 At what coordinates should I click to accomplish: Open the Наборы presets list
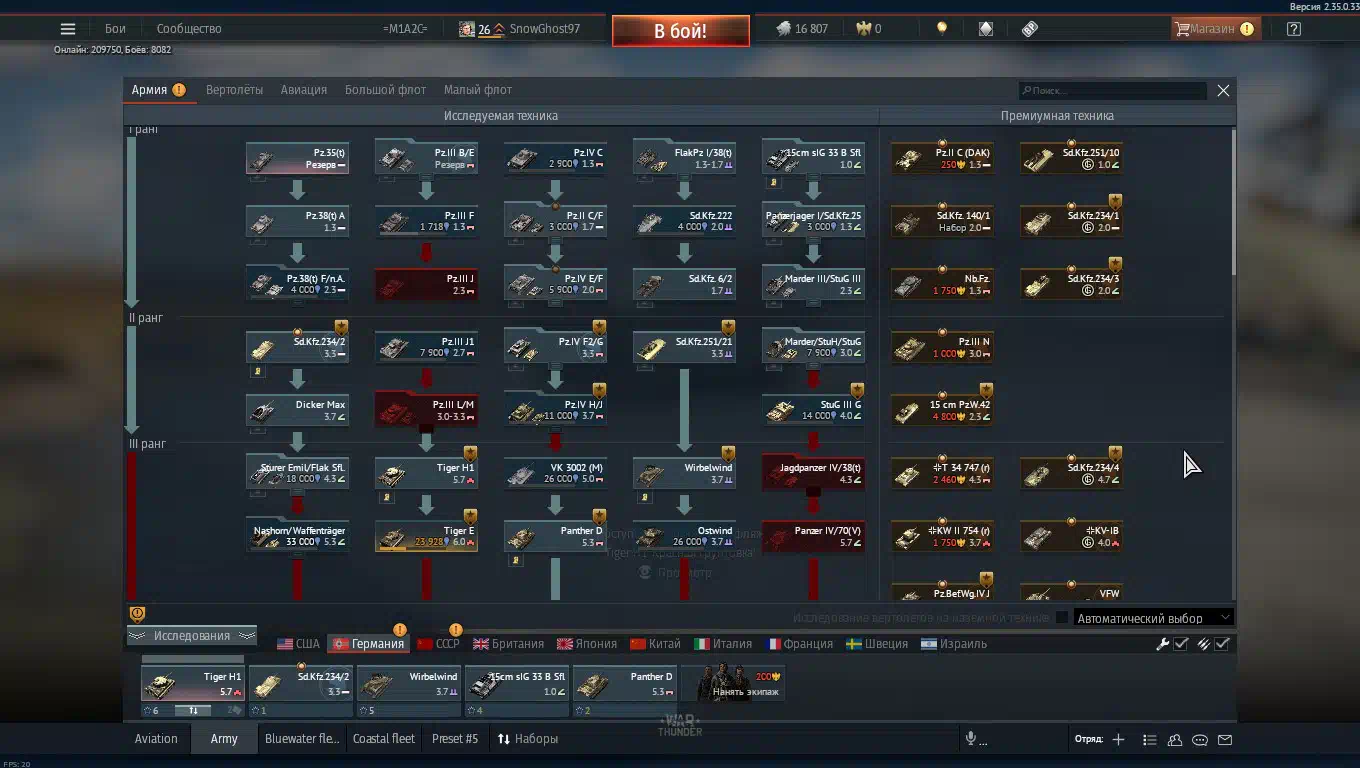pos(528,739)
